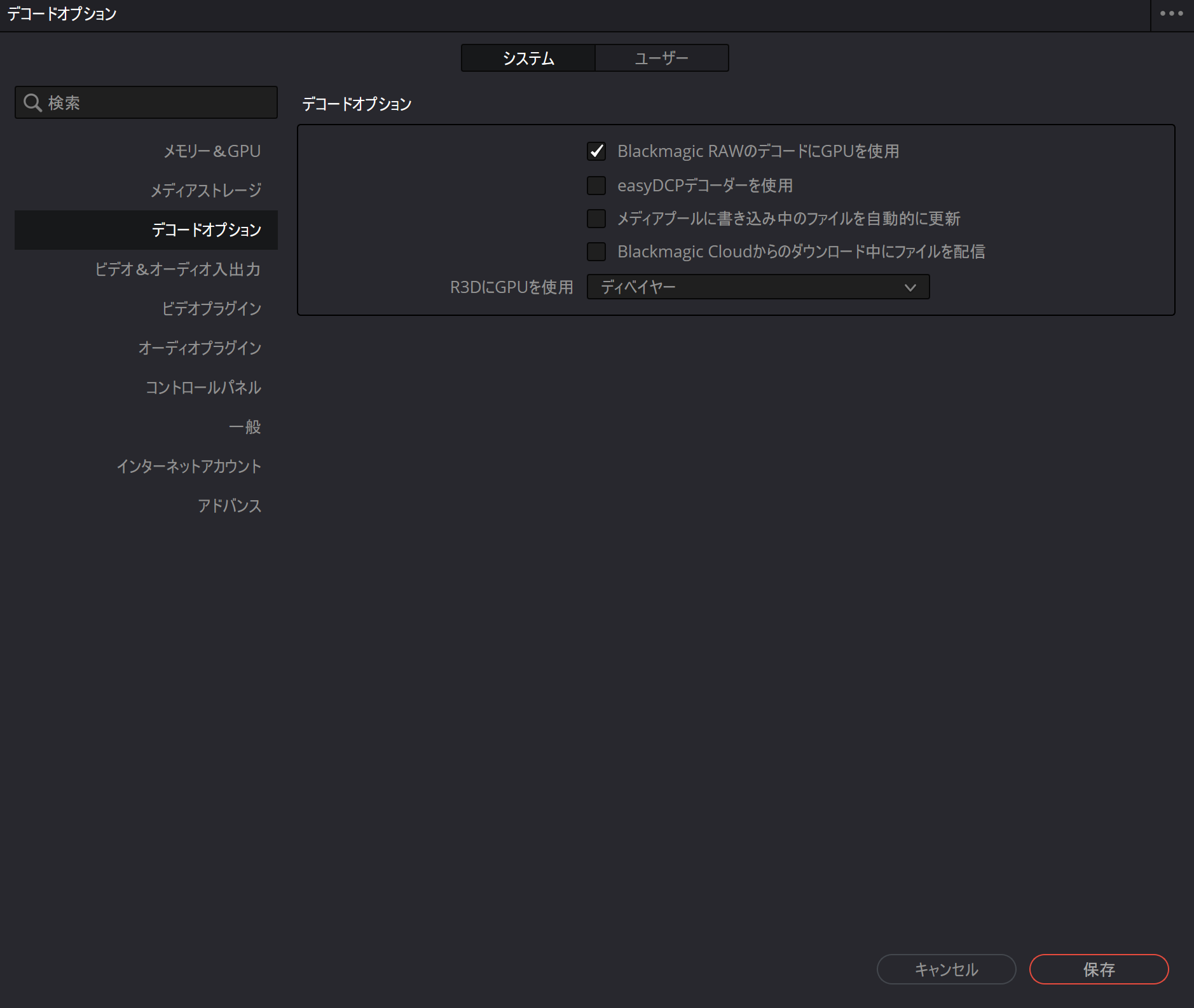
Task: Open オーディオプラグイン settings
Action: (146, 348)
